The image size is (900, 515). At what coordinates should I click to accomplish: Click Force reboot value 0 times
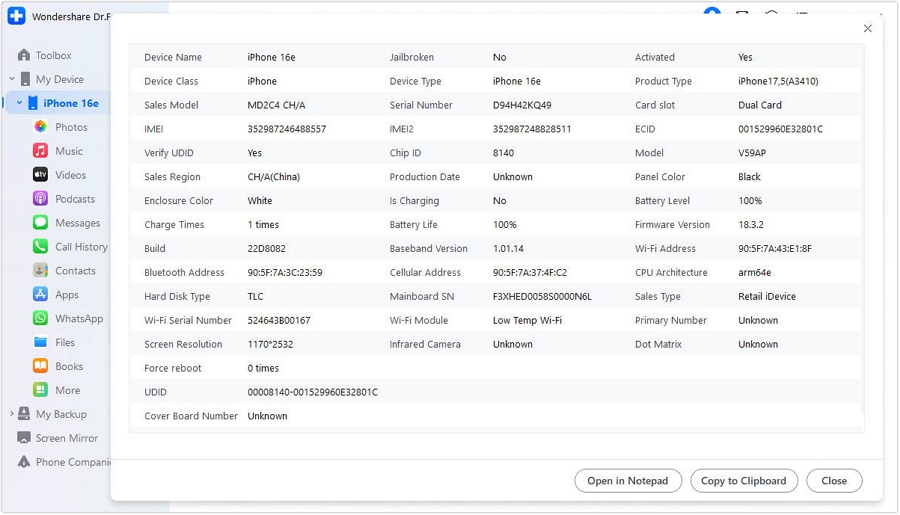tap(263, 368)
